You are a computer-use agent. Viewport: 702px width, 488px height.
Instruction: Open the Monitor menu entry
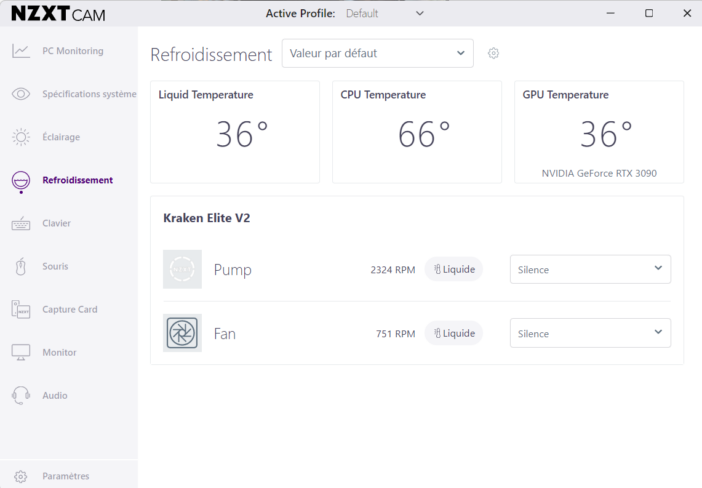click(60, 352)
